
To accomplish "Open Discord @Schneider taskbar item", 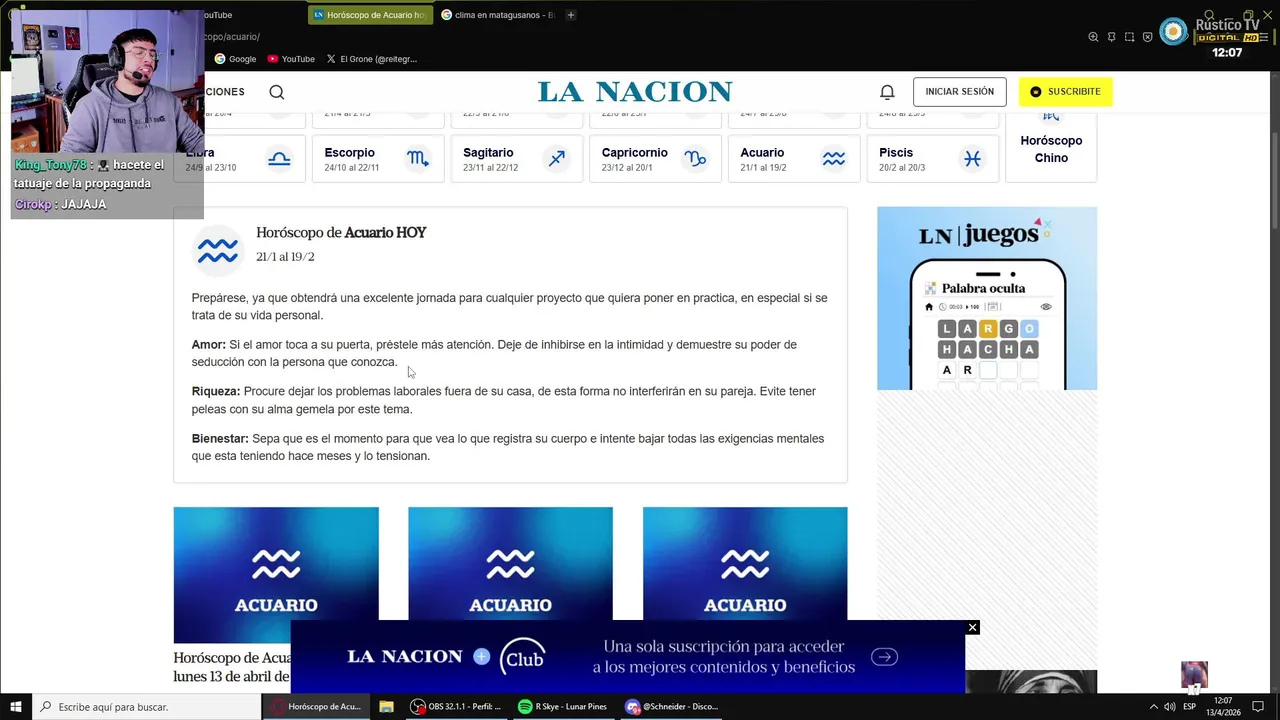I will (672, 707).
